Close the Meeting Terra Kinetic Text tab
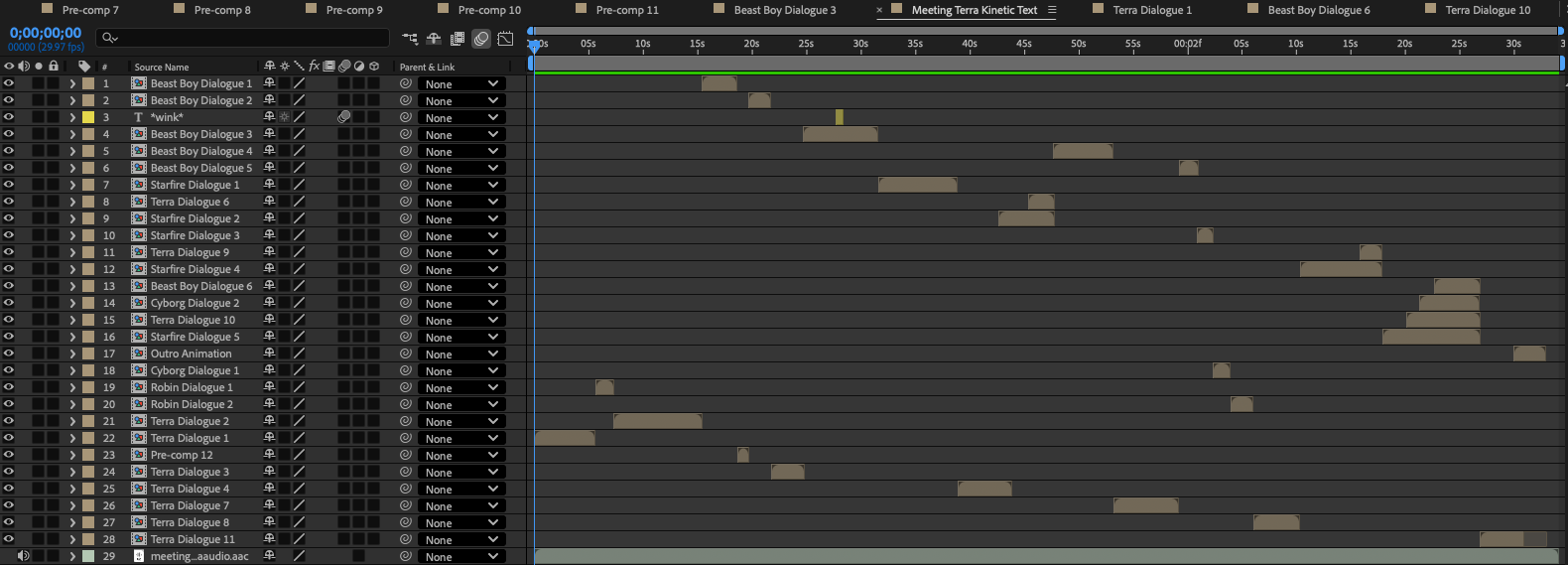 click(879, 10)
